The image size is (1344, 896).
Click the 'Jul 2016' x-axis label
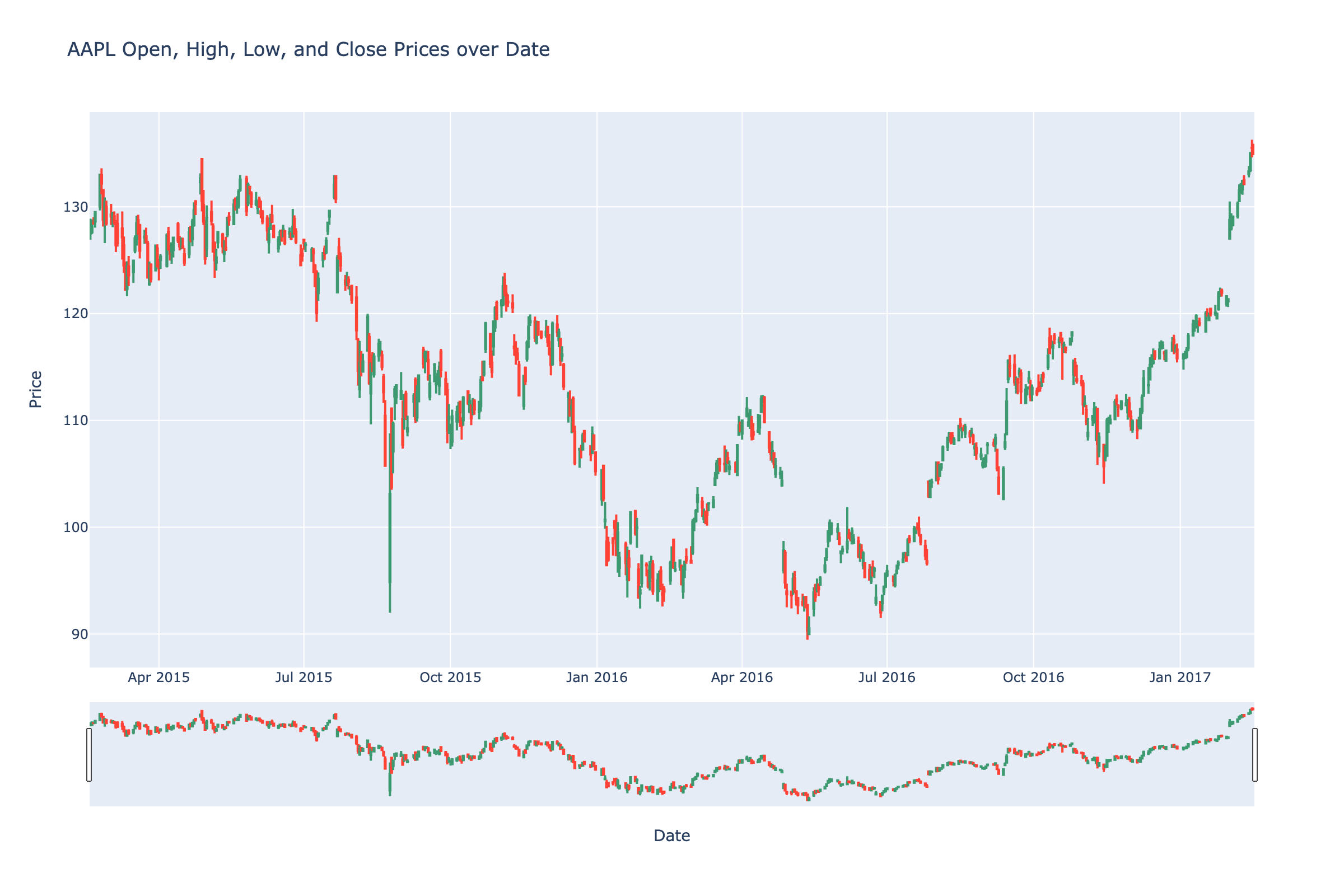click(888, 678)
